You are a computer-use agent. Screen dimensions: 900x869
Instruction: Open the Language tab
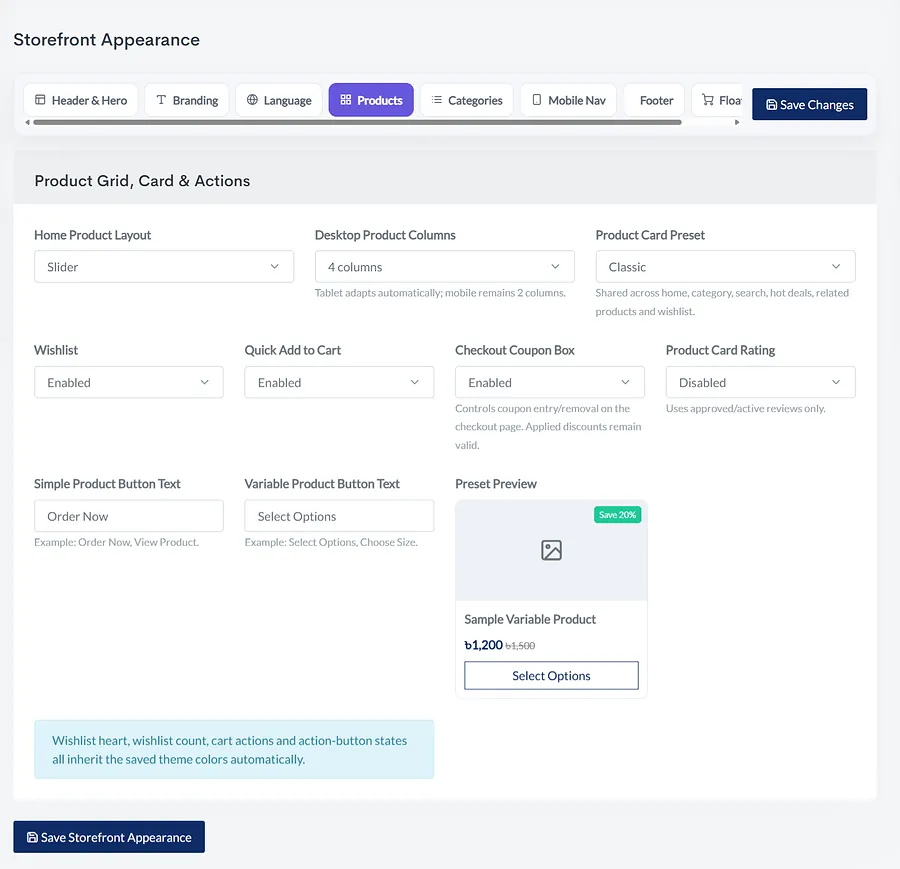pos(279,100)
